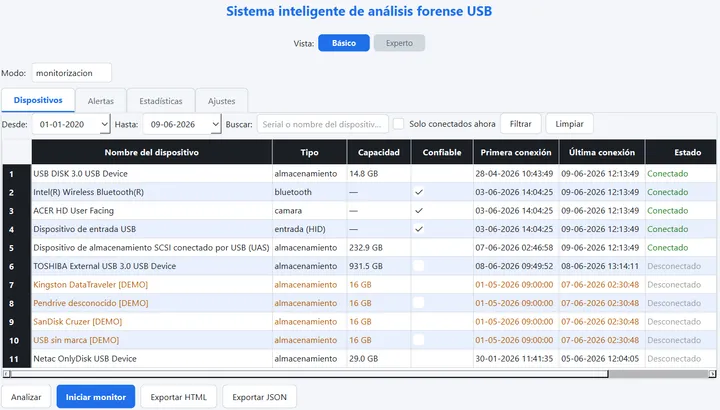Select row number 11 header
This screenshot has height=410, width=720.
click(x=17, y=359)
